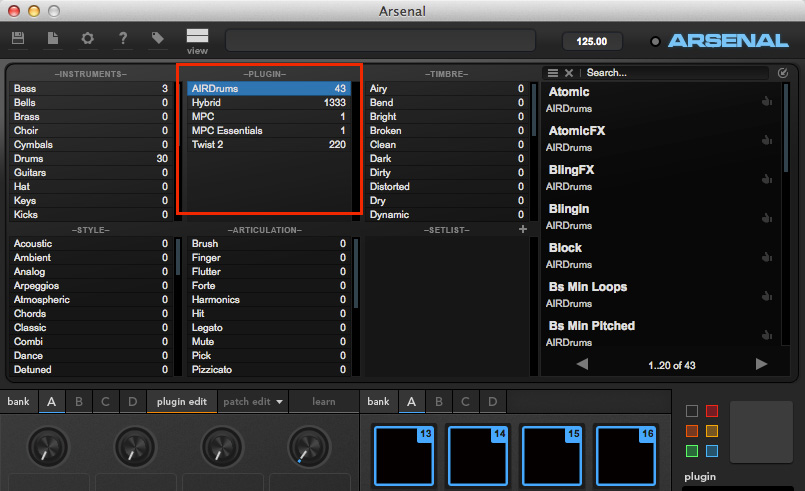Select the Bass instrument row
Viewport: 805px width, 491px height.
click(90, 88)
